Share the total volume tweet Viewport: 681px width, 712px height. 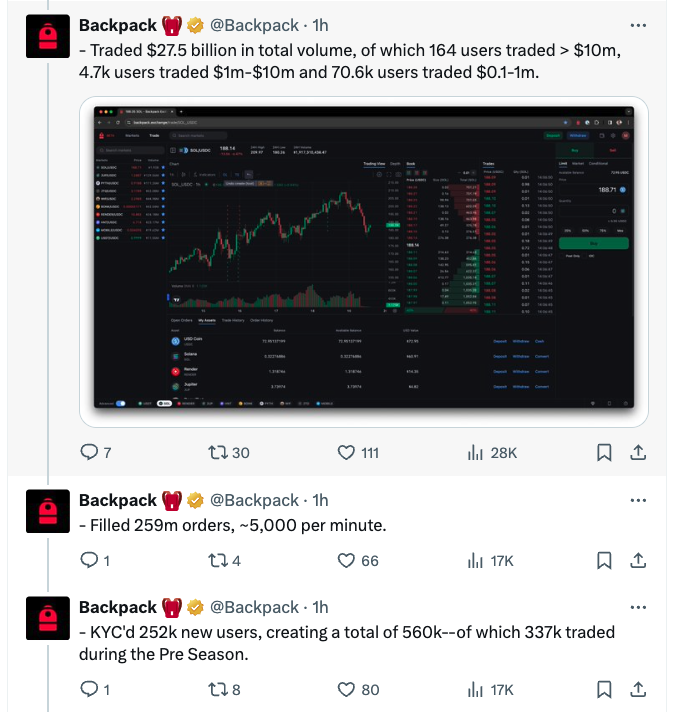638,452
